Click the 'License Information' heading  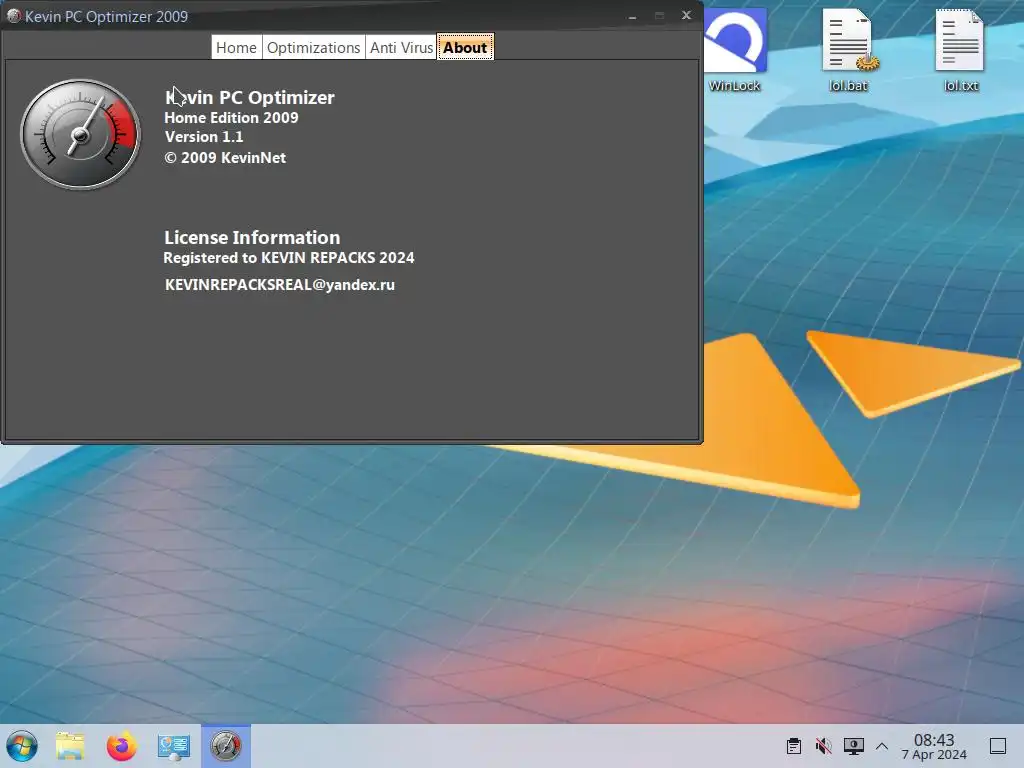tap(252, 237)
